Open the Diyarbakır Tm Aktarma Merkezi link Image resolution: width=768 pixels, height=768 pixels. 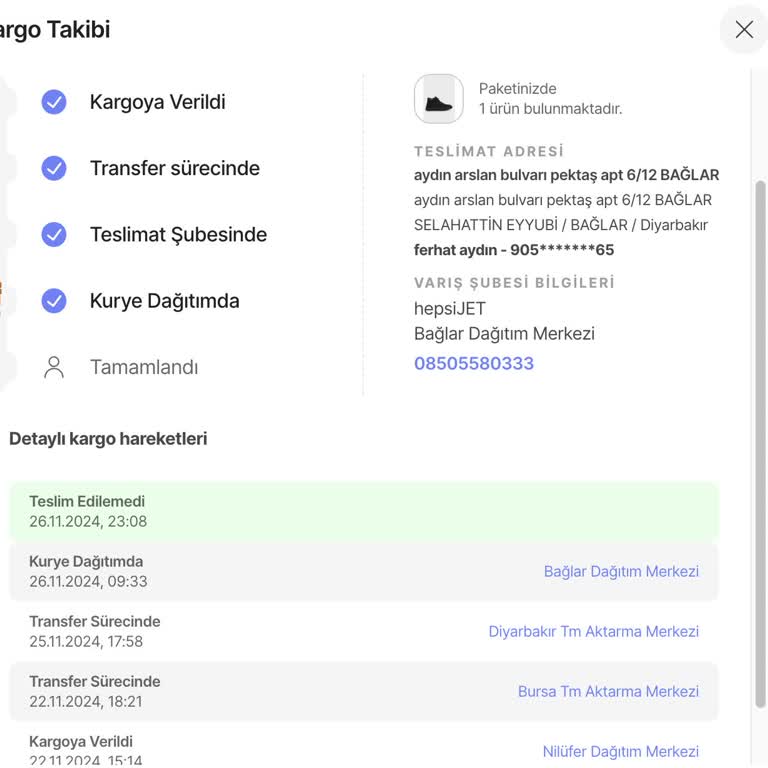point(594,631)
